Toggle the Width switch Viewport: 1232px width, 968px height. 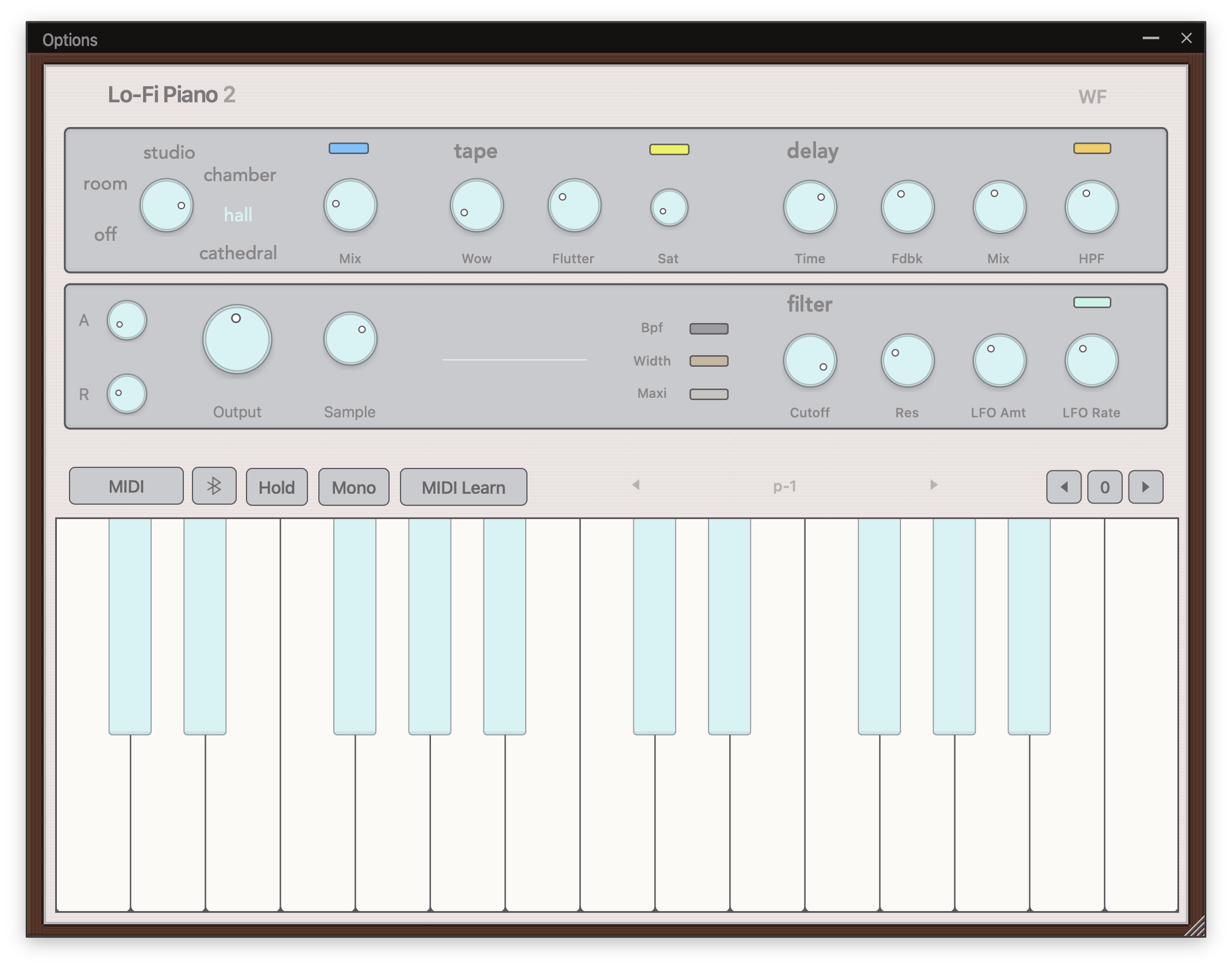709,361
